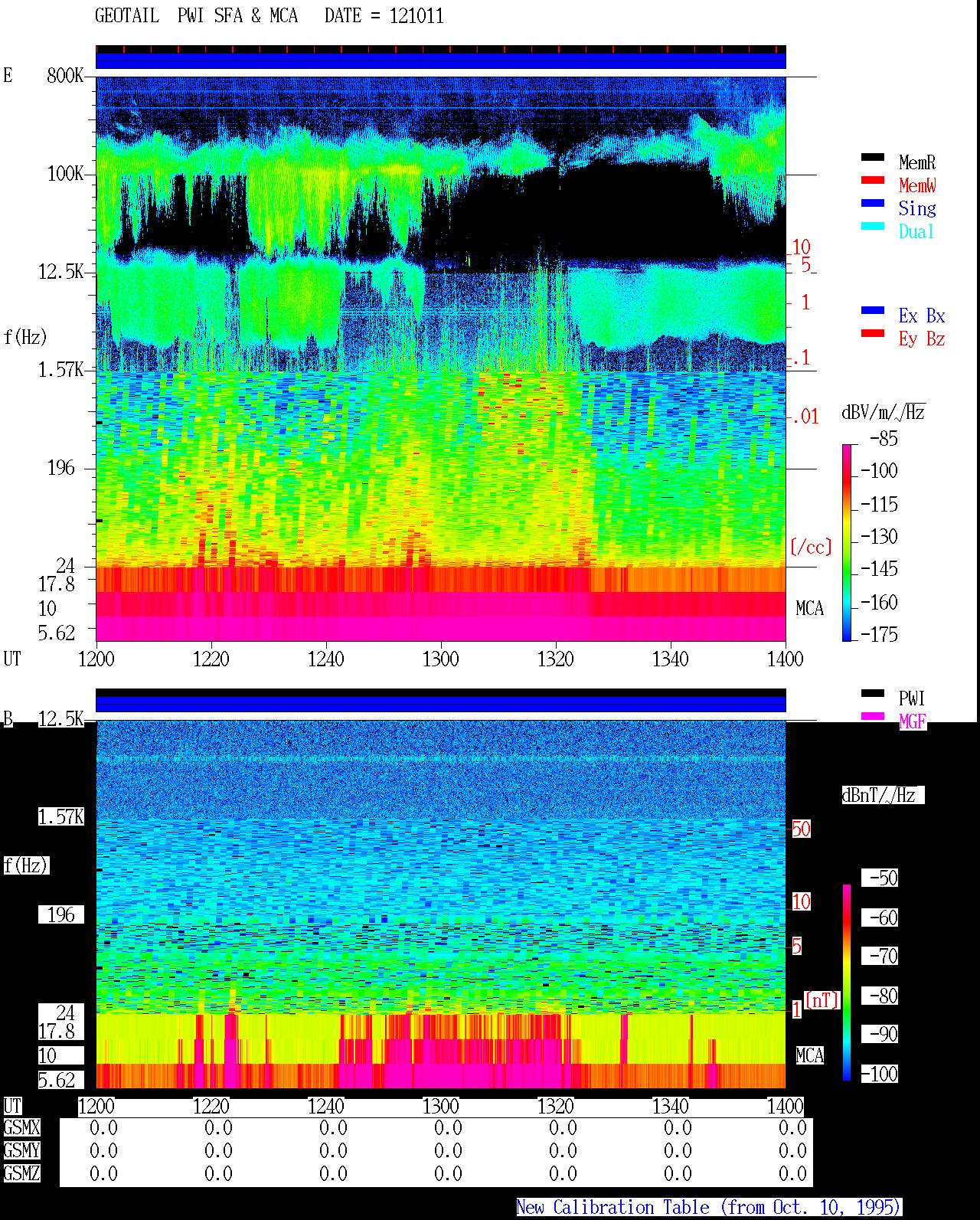
Task: Click the 100K frequency axis label
Action: pyautogui.click(x=65, y=174)
